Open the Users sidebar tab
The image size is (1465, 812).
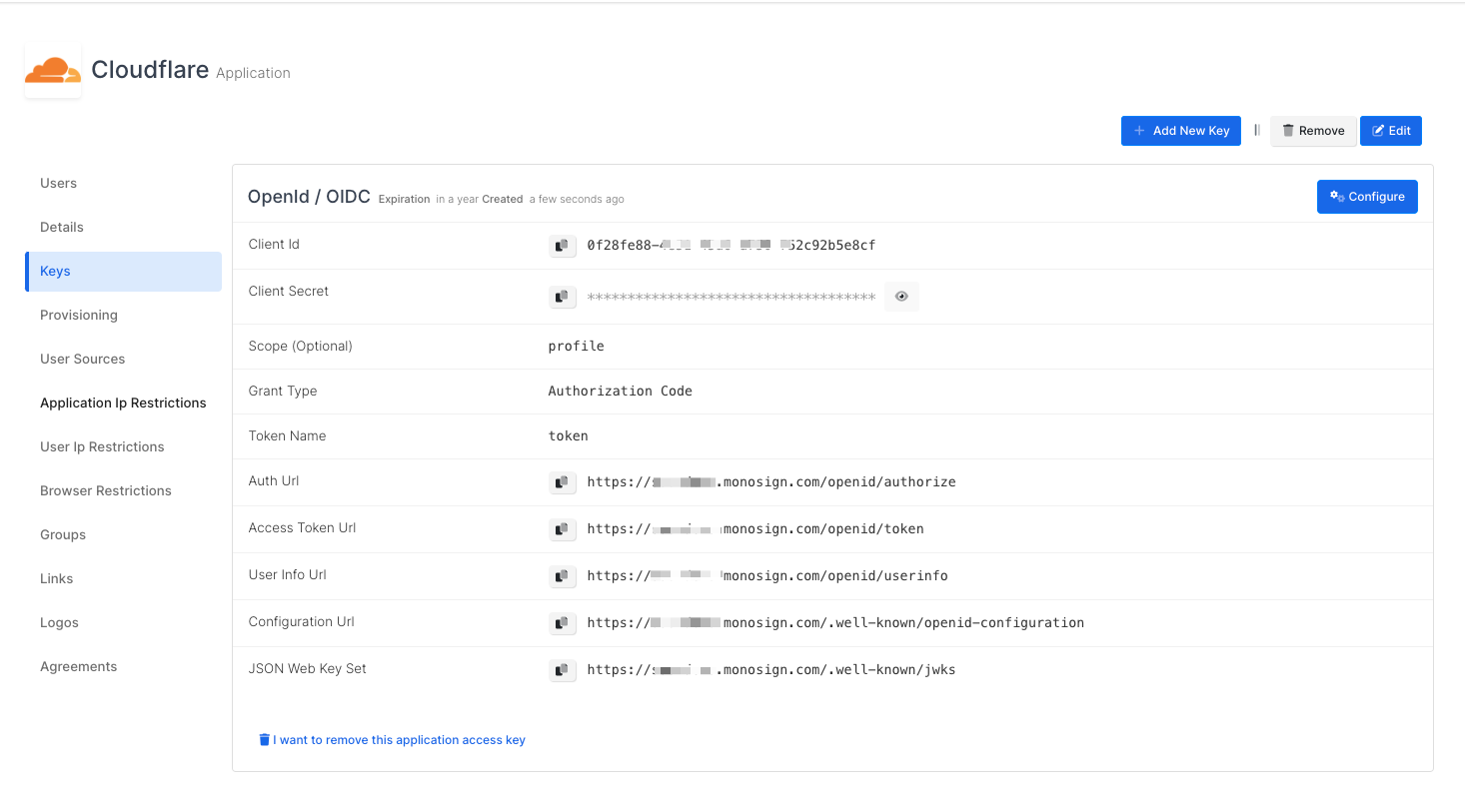coord(58,184)
